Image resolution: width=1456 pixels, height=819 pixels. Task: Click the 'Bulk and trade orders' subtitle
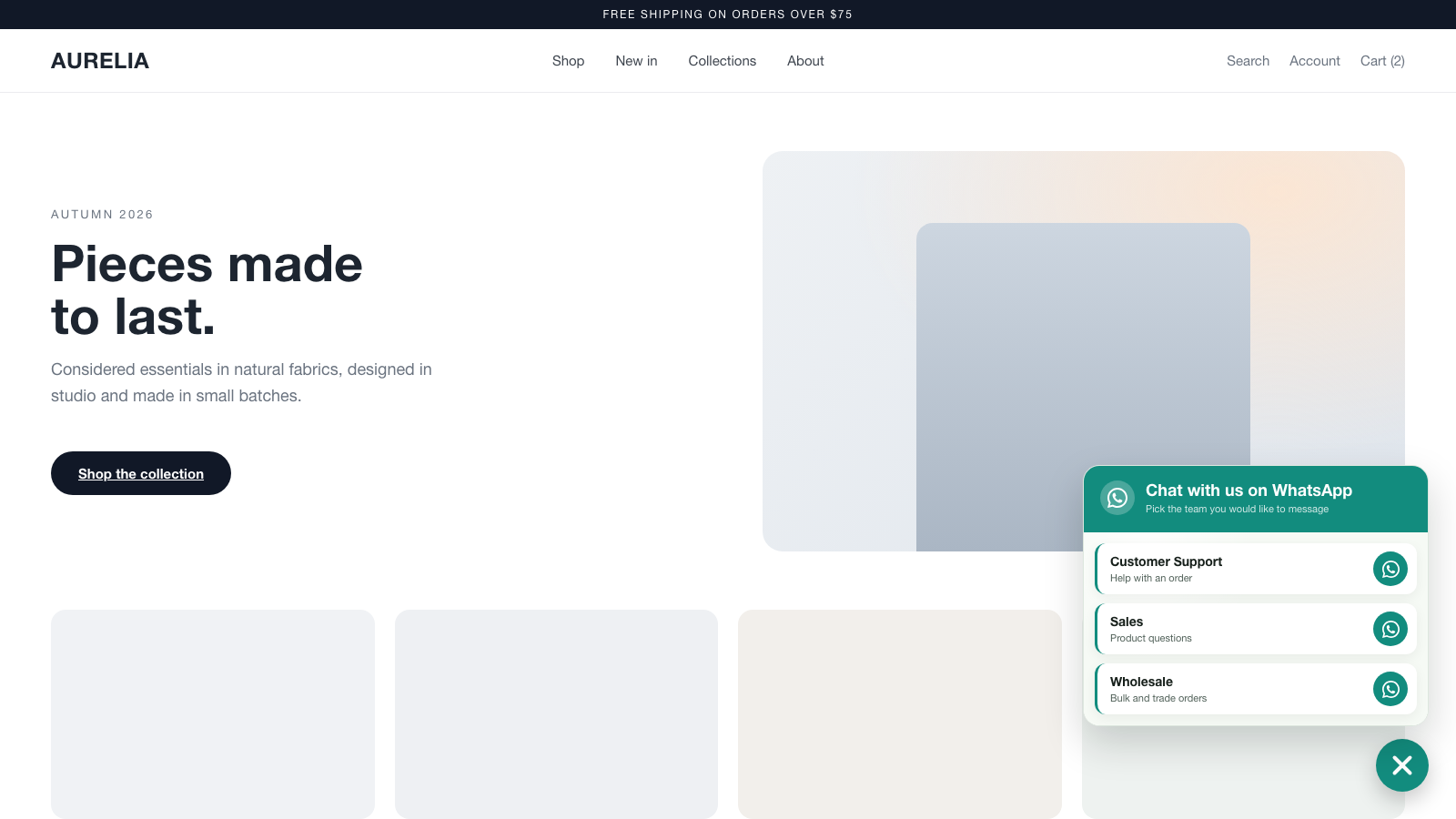[1158, 698]
